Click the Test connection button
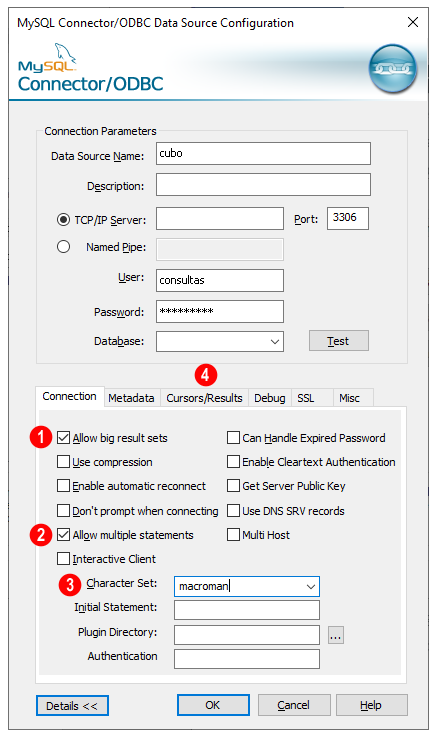Screen dimensions: 439x741 (x=338, y=341)
